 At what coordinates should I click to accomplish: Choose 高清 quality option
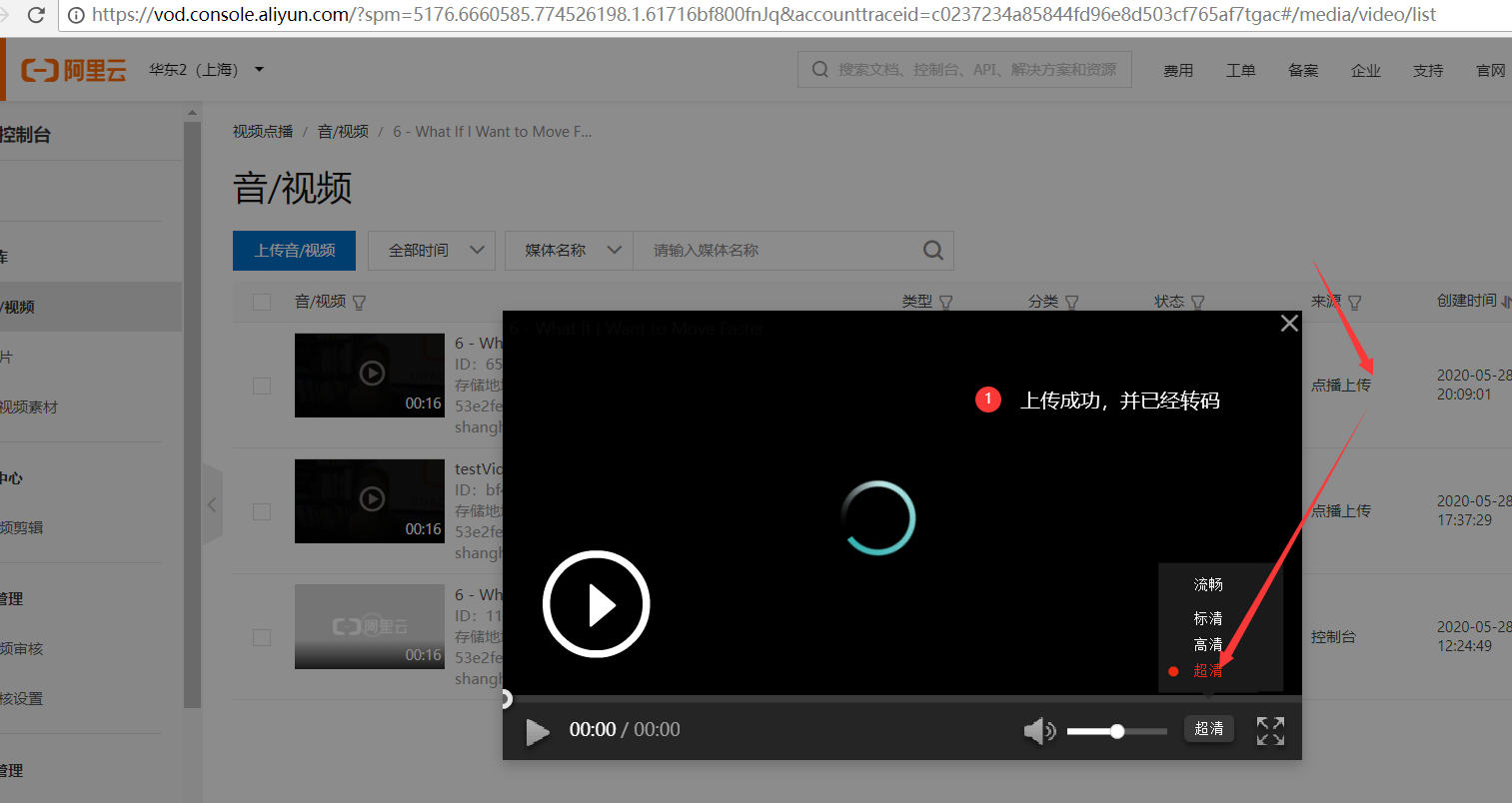point(1208,645)
